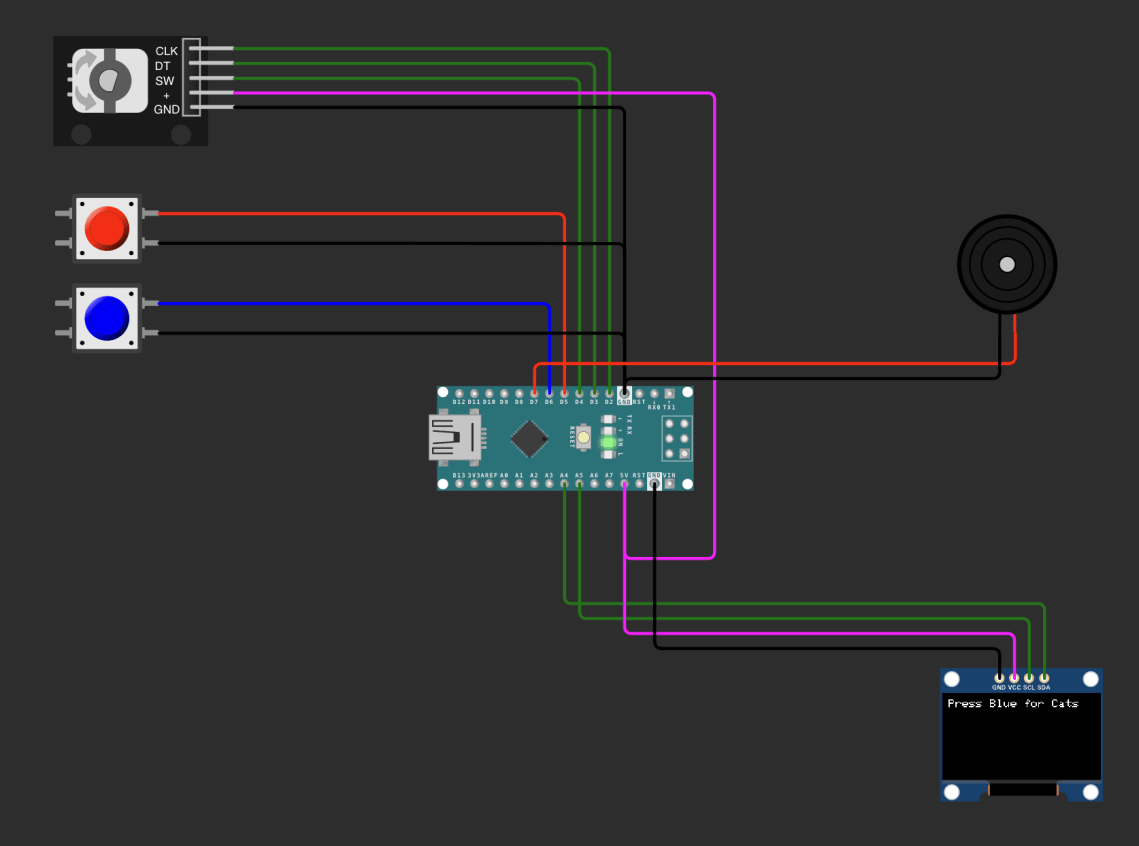Click the Nano A3 pin
The image size is (1139, 846).
point(549,484)
